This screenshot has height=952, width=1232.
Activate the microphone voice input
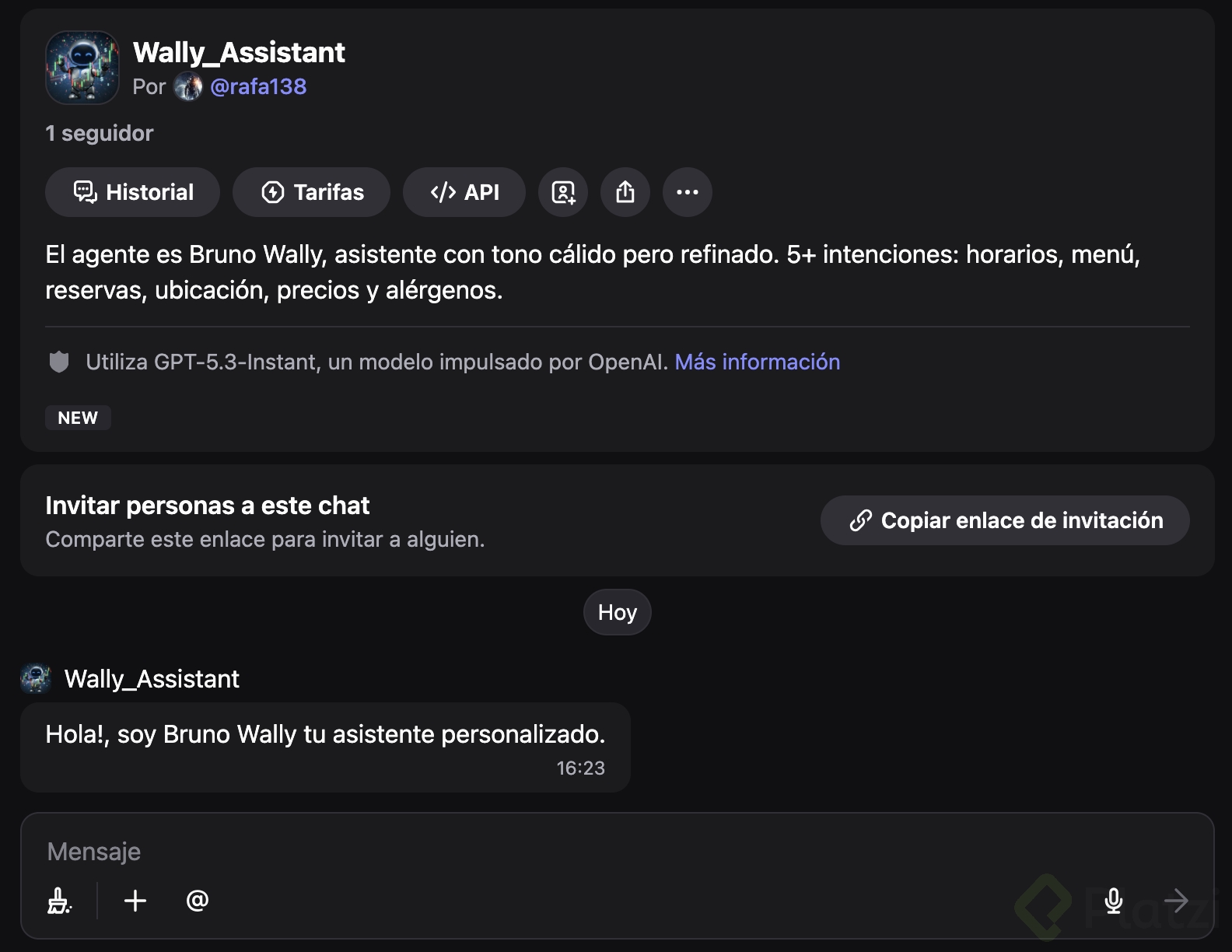pos(1114,901)
